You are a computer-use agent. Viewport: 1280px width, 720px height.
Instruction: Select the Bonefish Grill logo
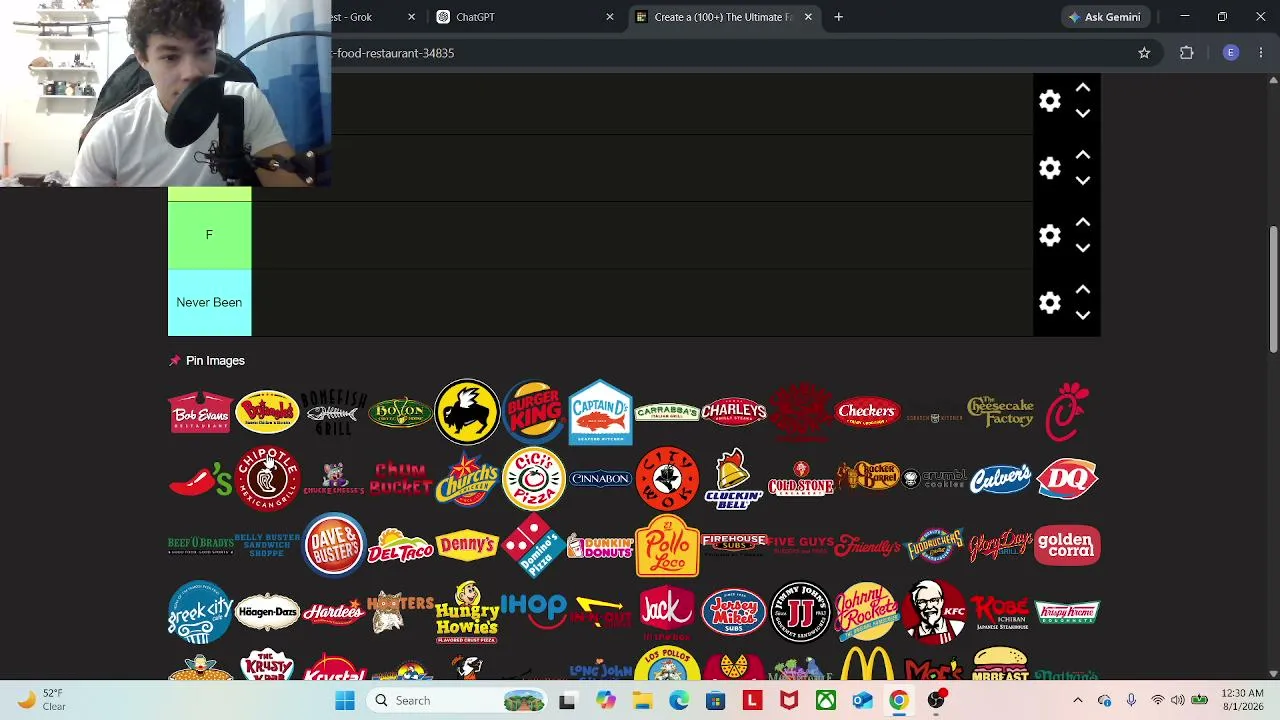tap(334, 412)
